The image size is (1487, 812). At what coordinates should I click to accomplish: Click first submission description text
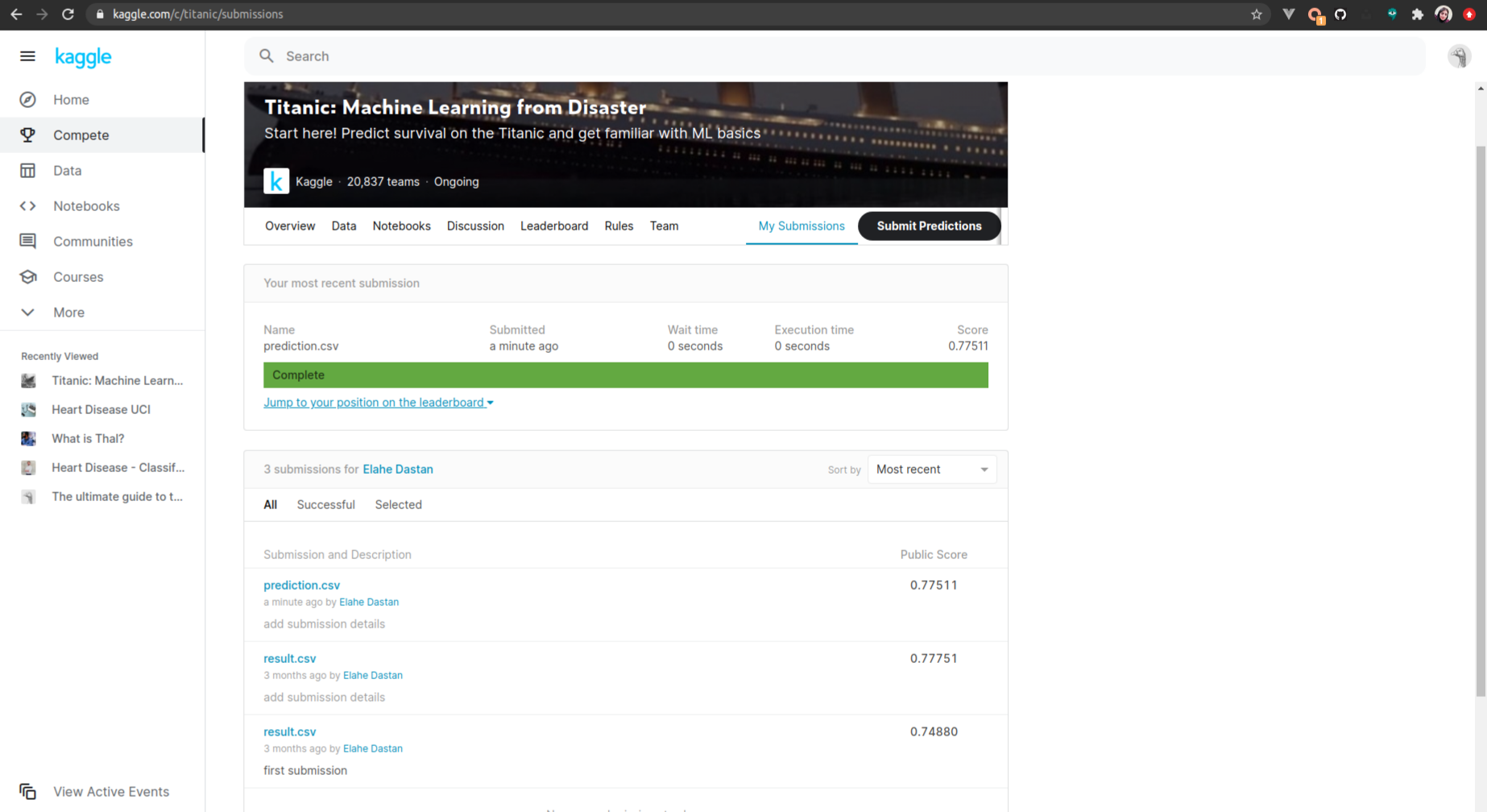click(305, 771)
